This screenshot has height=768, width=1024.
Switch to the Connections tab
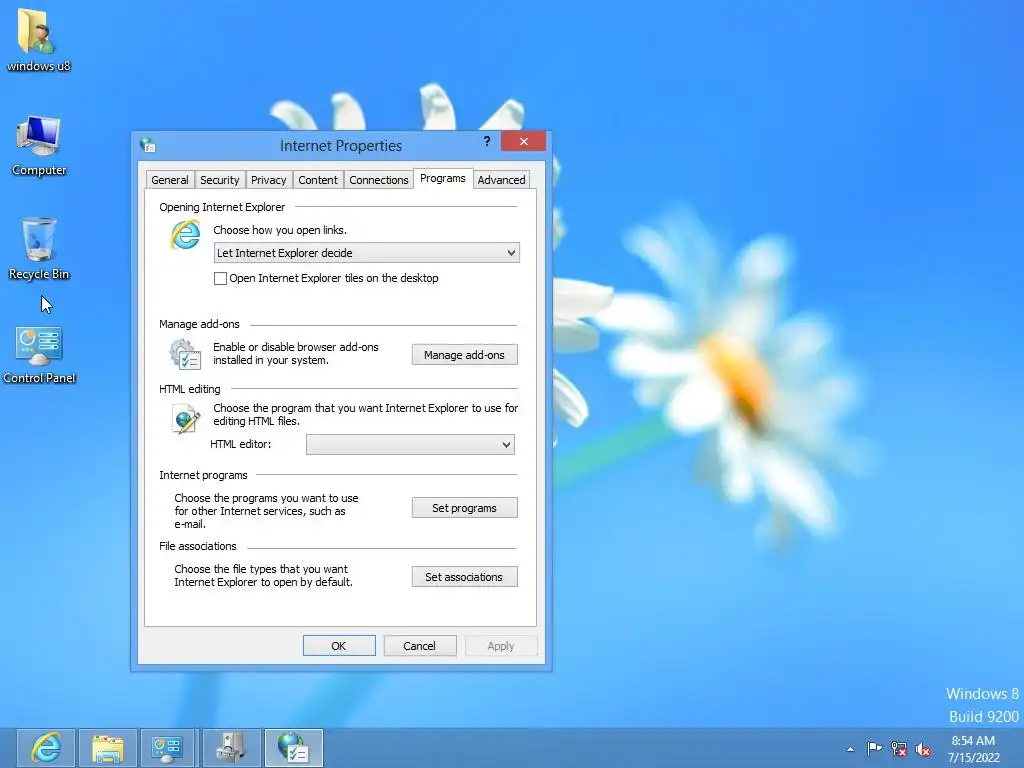point(379,180)
